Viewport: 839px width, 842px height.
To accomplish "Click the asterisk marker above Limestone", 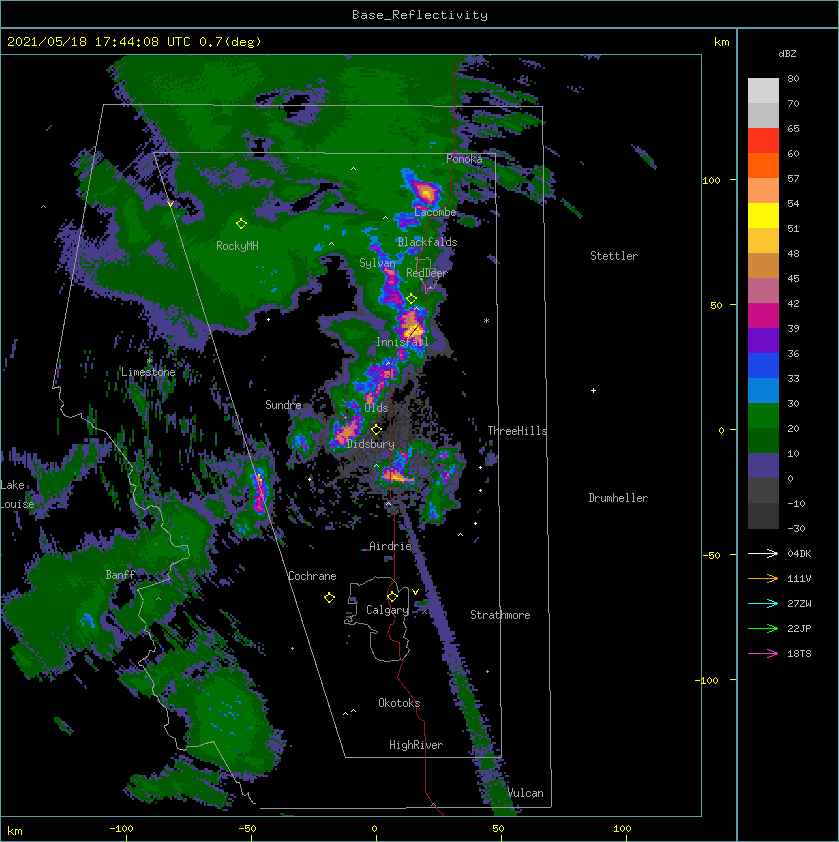I will click(149, 361).
